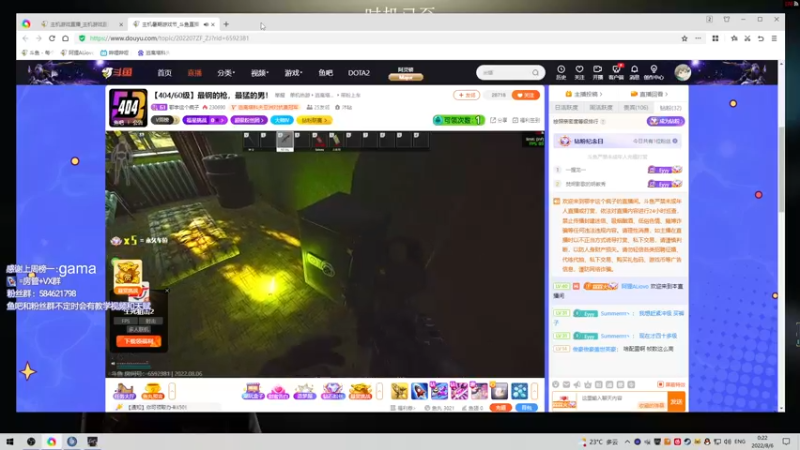Click the gold Major banner button
The height and width of the screenshot is (450, 800).
point(406,77)
